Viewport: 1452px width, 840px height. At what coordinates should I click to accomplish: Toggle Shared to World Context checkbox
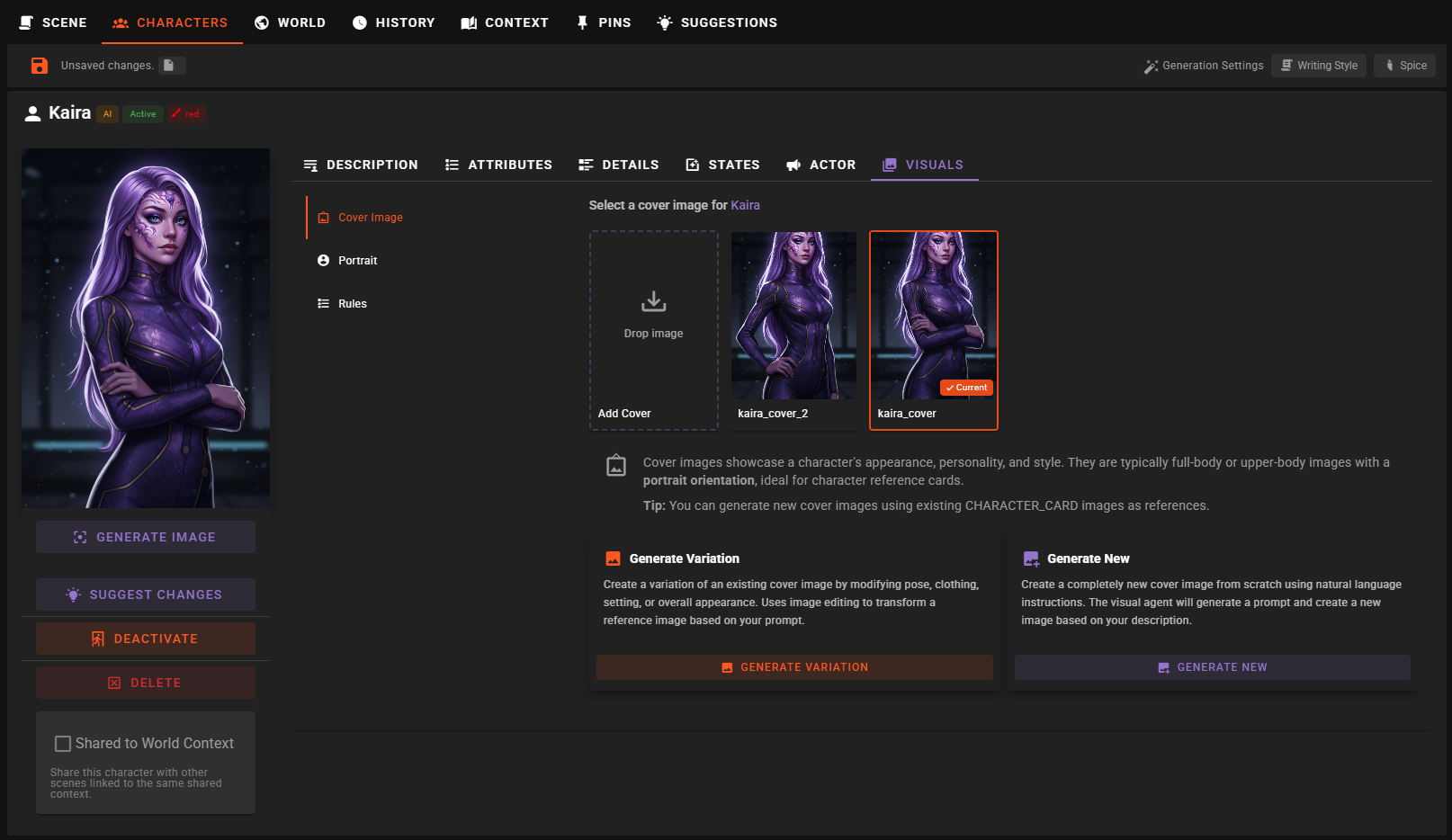pos(63,744)
